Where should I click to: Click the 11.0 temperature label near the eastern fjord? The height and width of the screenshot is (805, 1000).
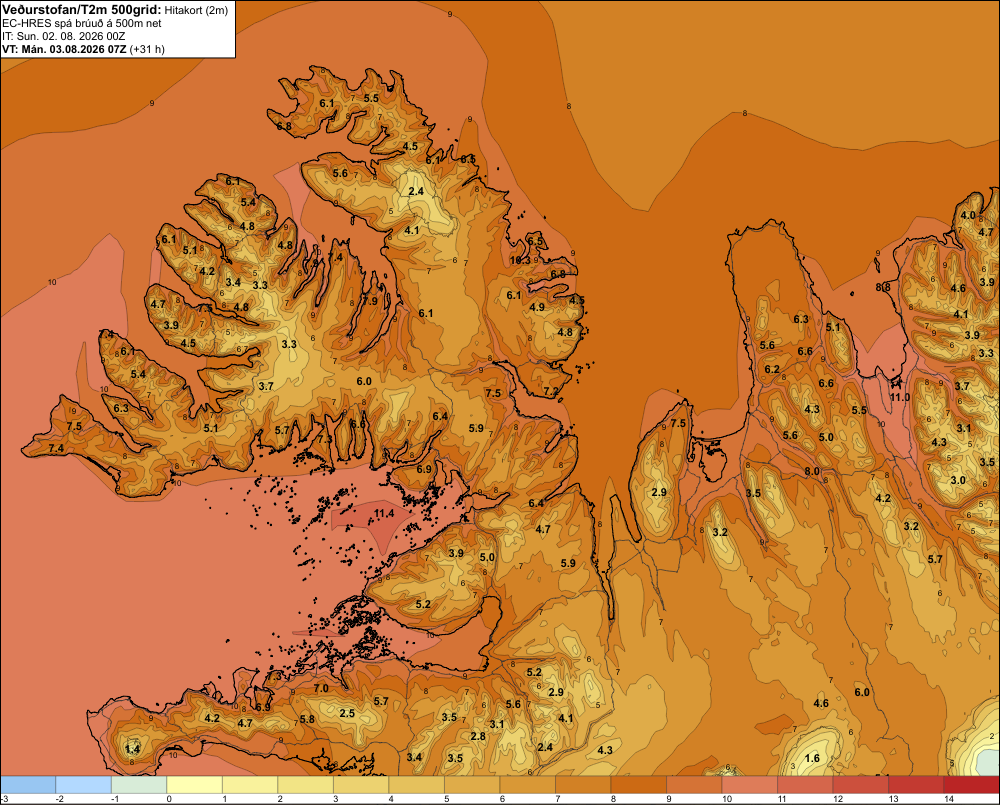900,397
